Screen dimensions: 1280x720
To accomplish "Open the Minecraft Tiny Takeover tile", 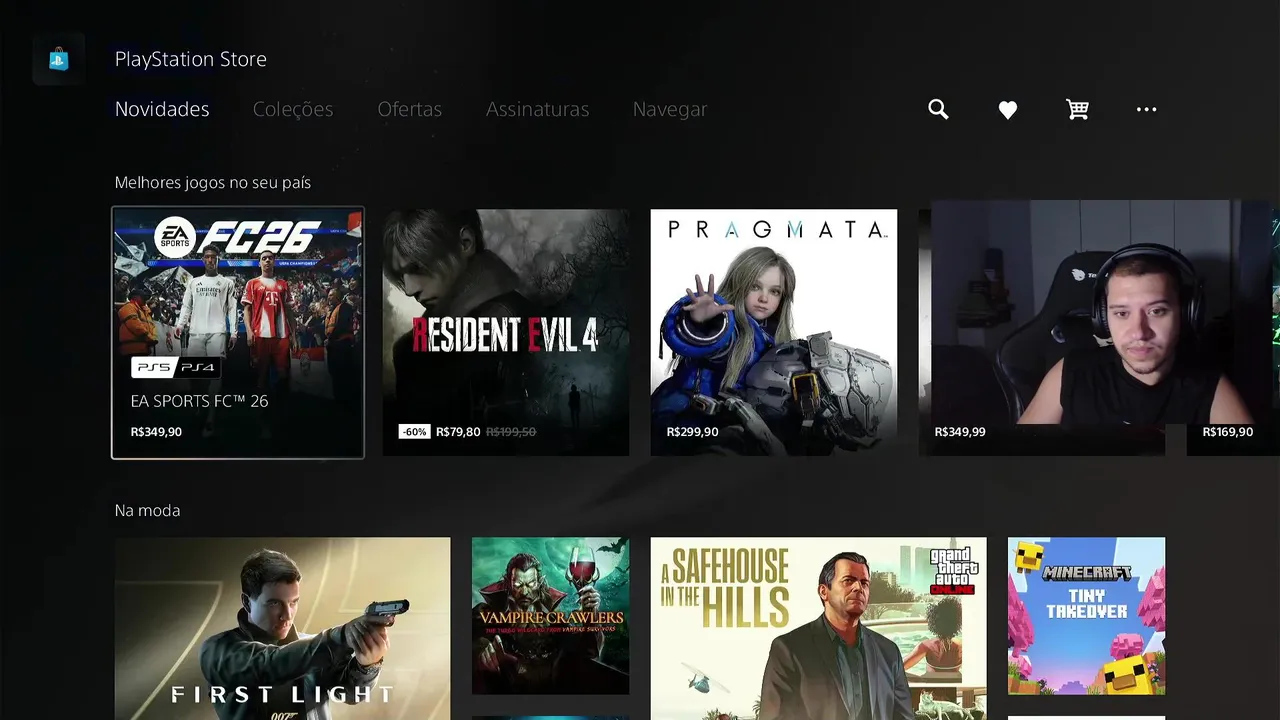I will tap(1086, 616).
